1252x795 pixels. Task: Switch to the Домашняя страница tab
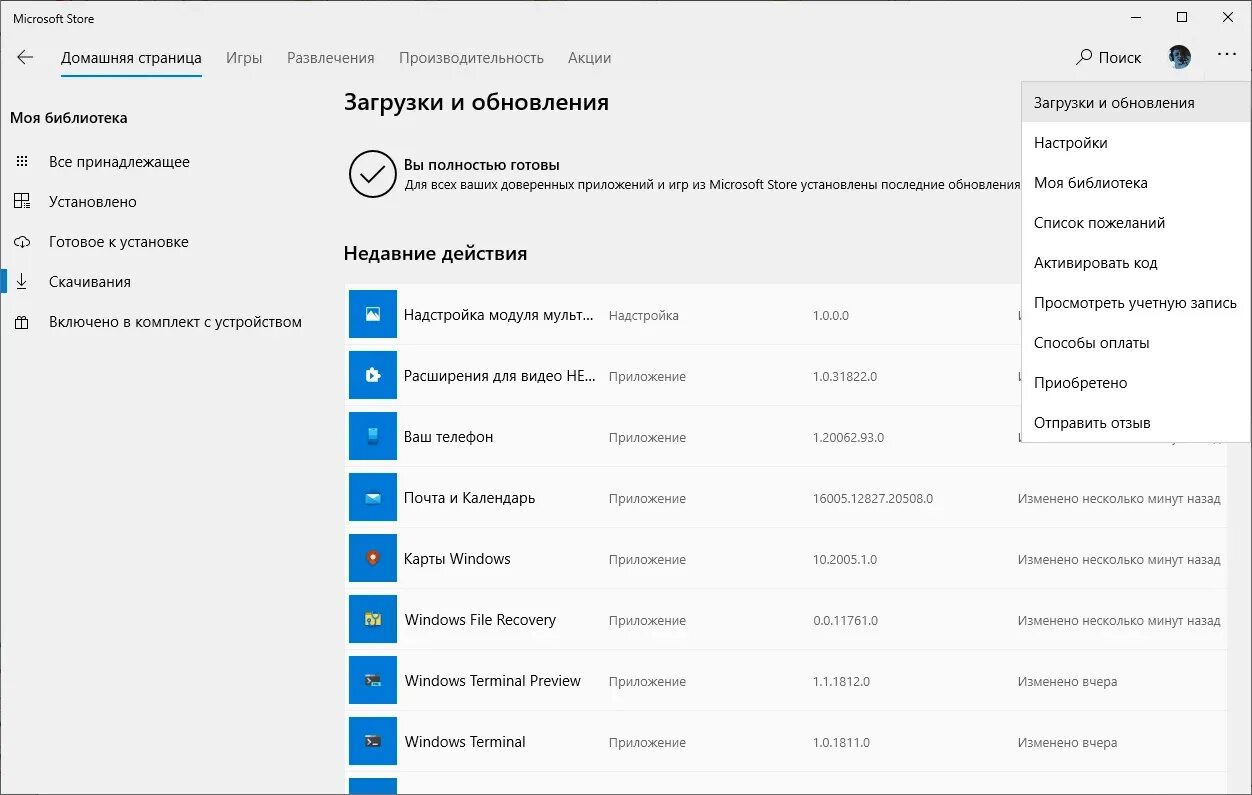131,58
